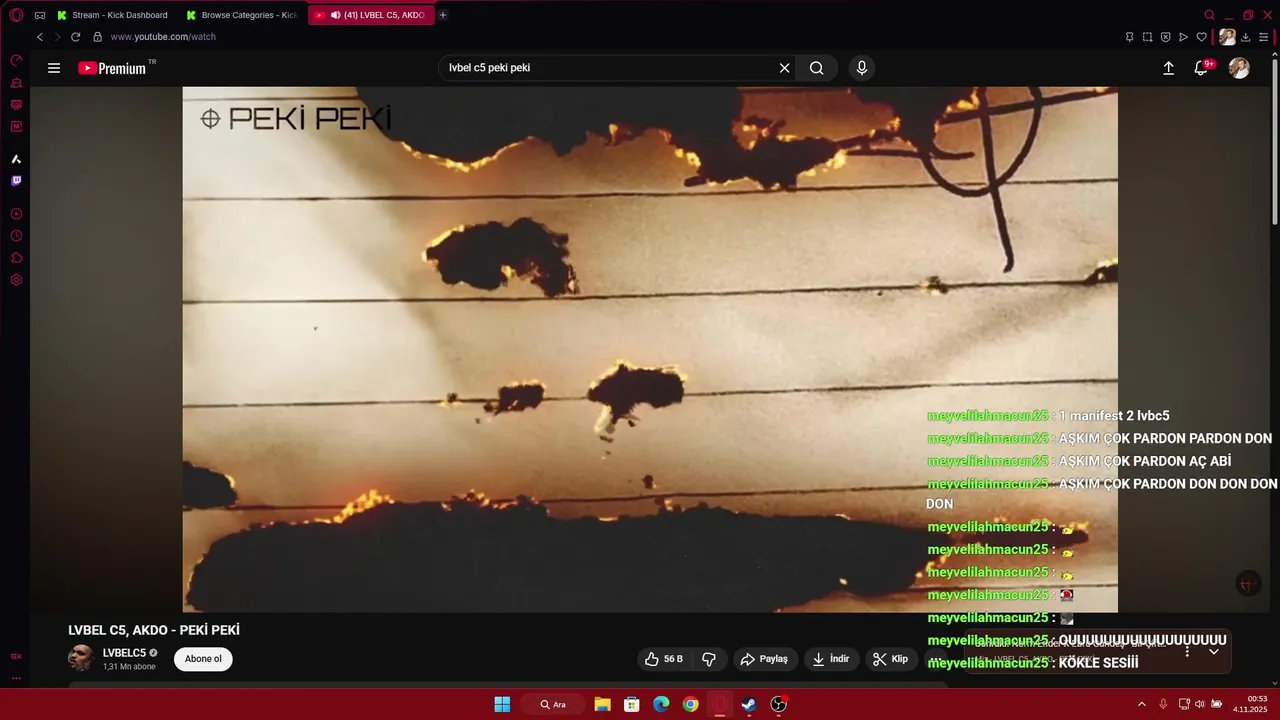Open a new browser tab

pyautogui.click(x=443, y=15)
